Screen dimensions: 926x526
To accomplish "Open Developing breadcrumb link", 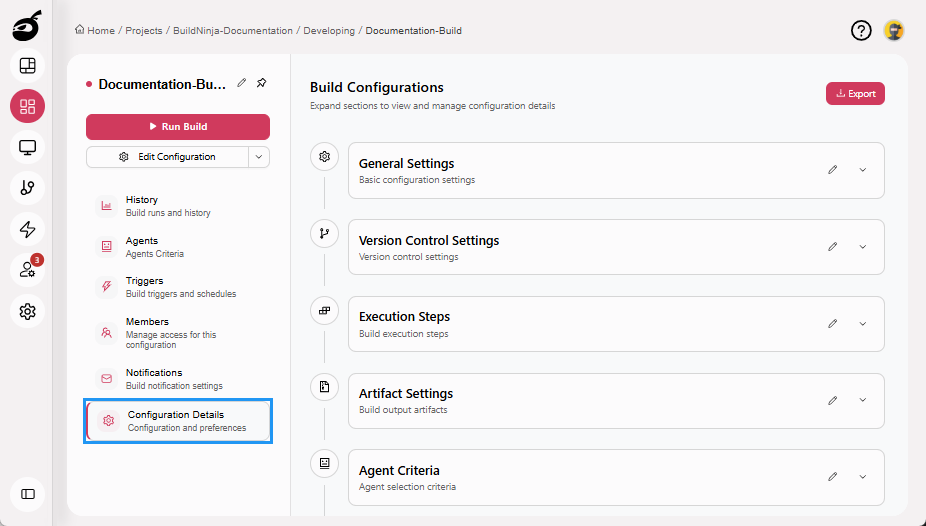I will point(329,30).
